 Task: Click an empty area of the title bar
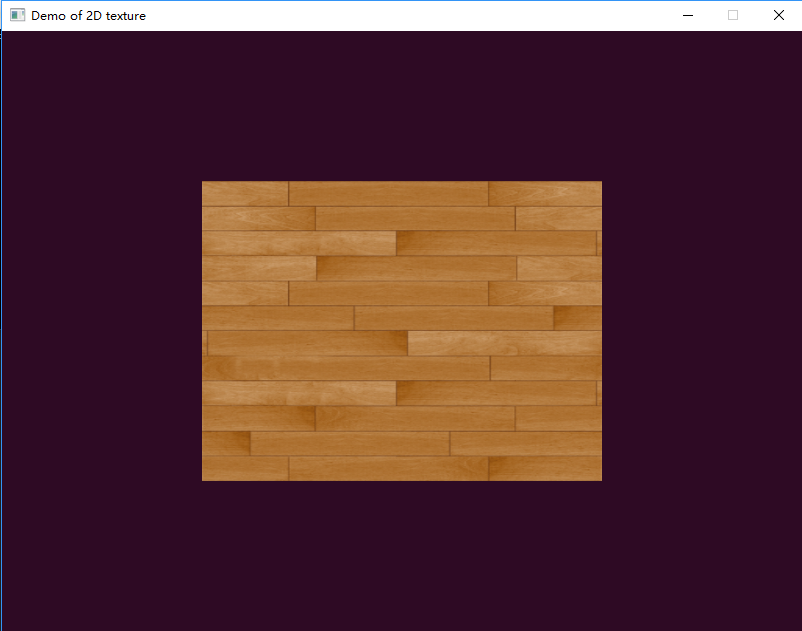400,15
